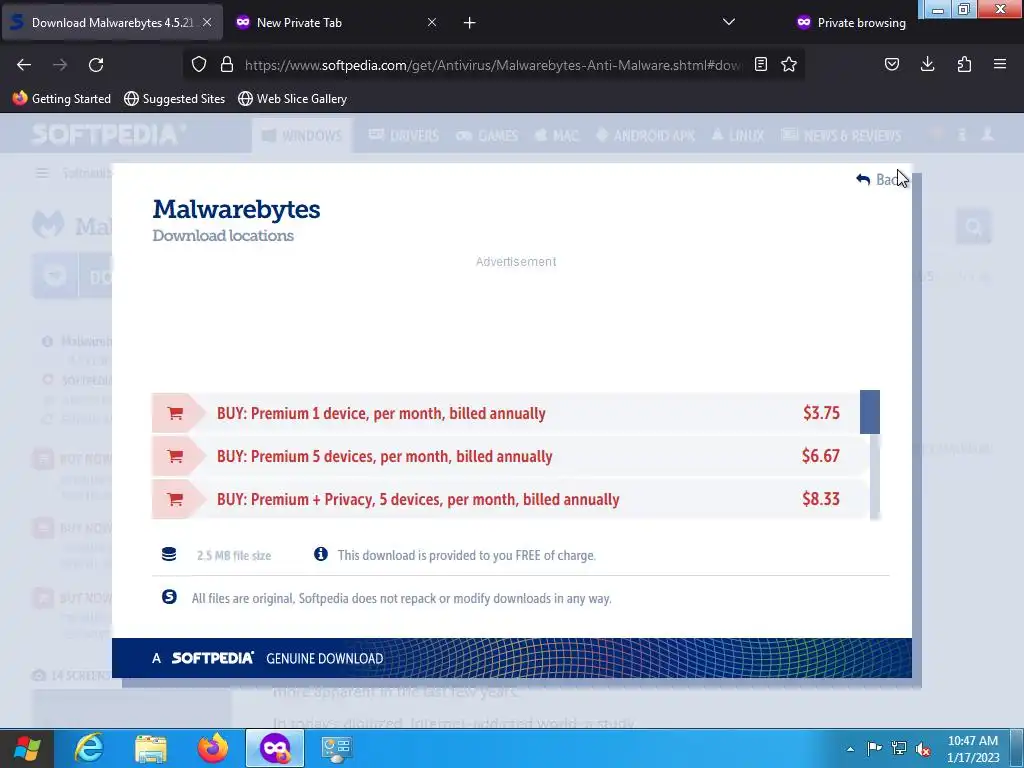Open the WINDOWS category tab on Softpedia
The image size is (1024, 768).
(x=302, y=136)
